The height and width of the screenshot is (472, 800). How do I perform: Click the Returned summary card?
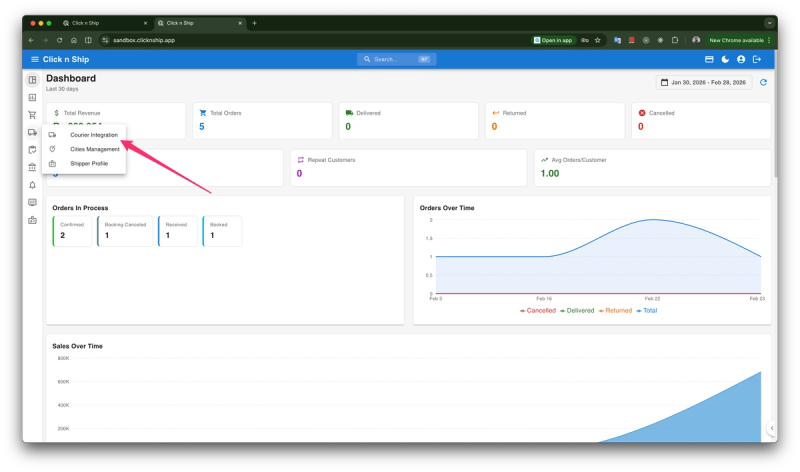tap(555, 120)
